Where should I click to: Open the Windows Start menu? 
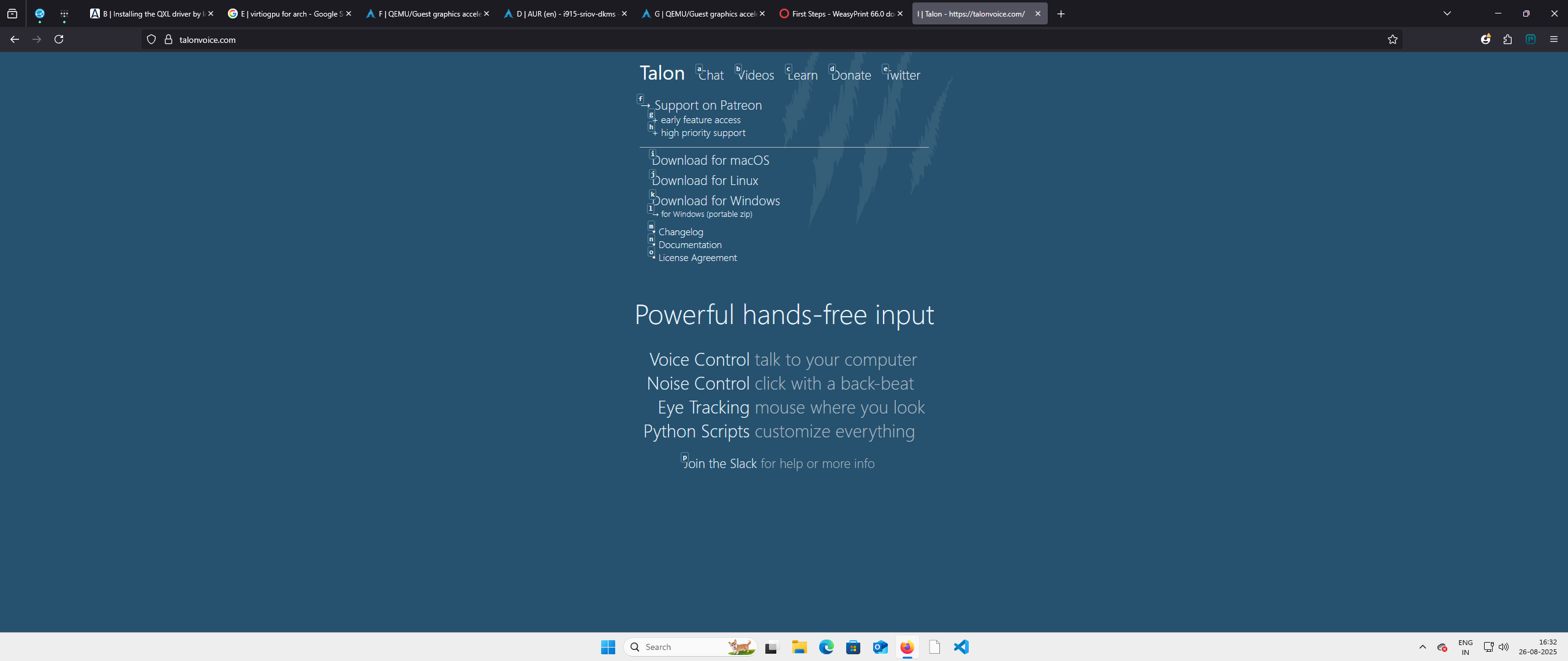pyautogui.click(x=607, y=647)
